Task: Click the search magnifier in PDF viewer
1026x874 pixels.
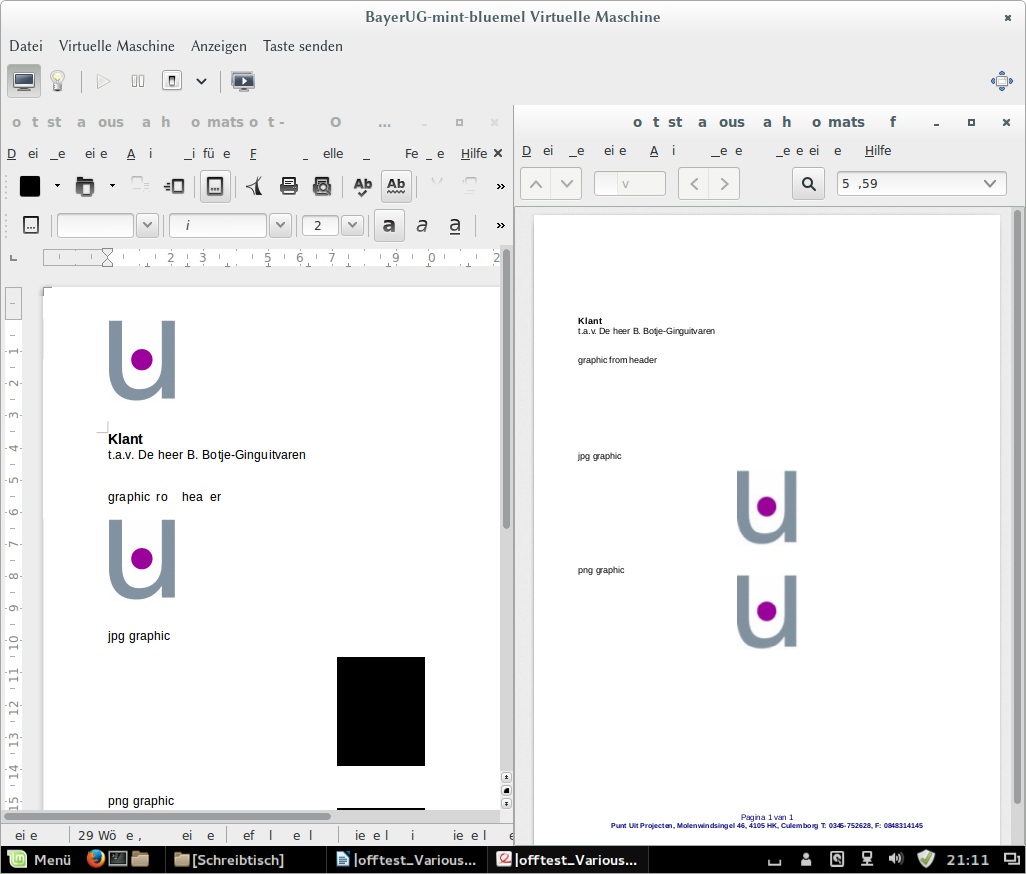Action: tap(809, 183)
